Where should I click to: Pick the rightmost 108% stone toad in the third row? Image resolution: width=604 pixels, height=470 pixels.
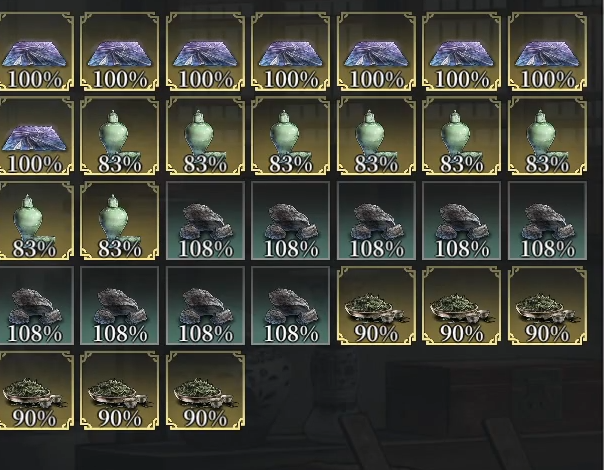[547, 221]
